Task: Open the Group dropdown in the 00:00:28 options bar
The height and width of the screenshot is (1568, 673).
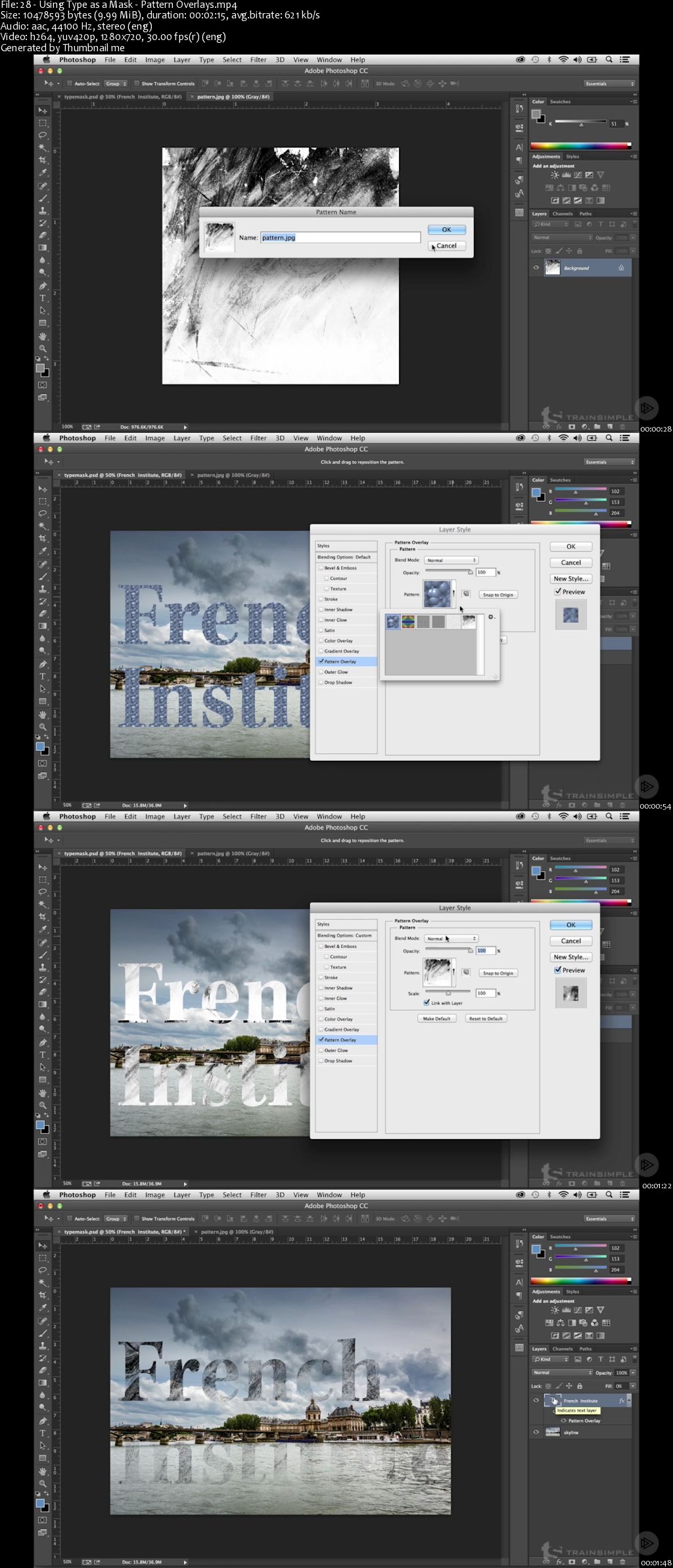Action: click(116, 83)
